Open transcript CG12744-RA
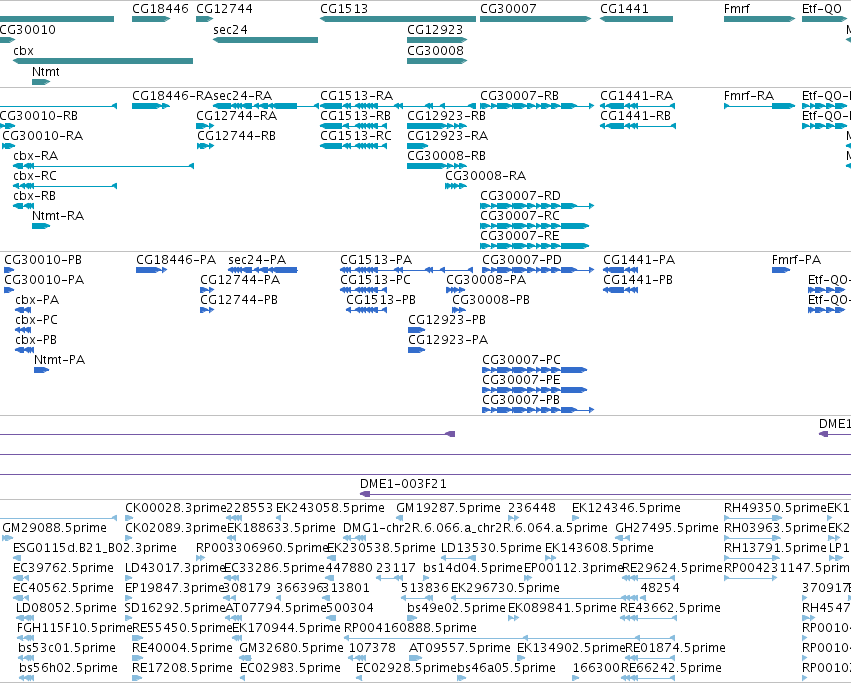The height and width of the screenshot is (683, 851). click(237, 116)
